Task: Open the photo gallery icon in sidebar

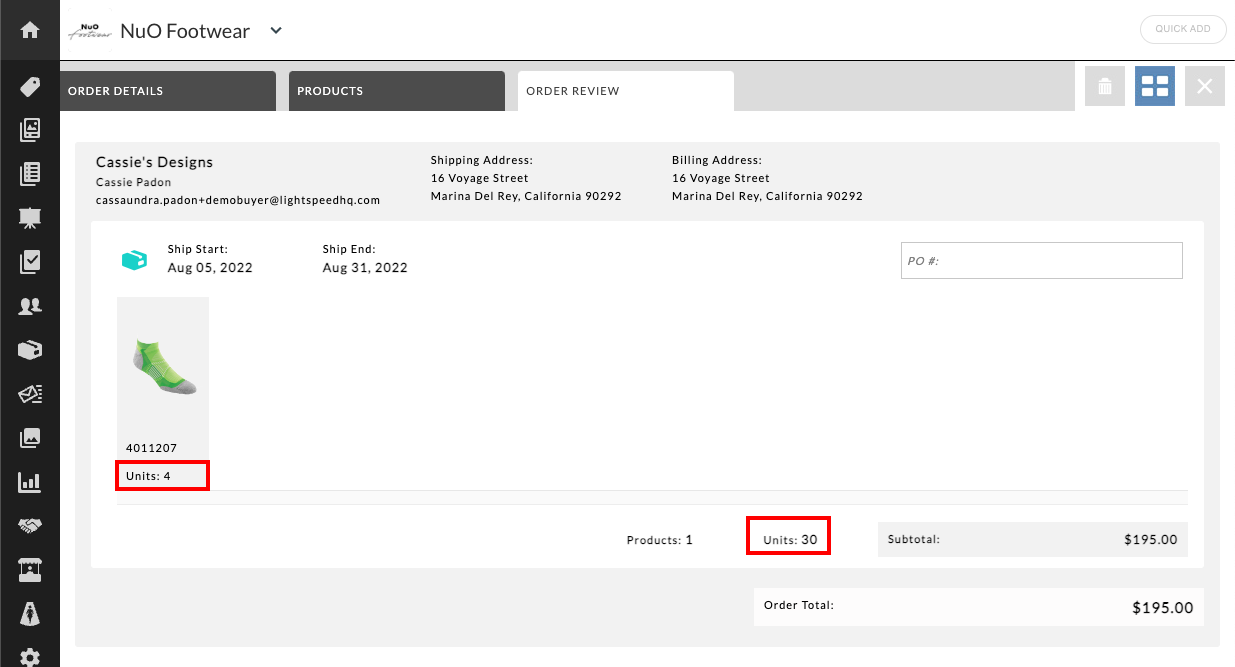Action: click(30, 438)
